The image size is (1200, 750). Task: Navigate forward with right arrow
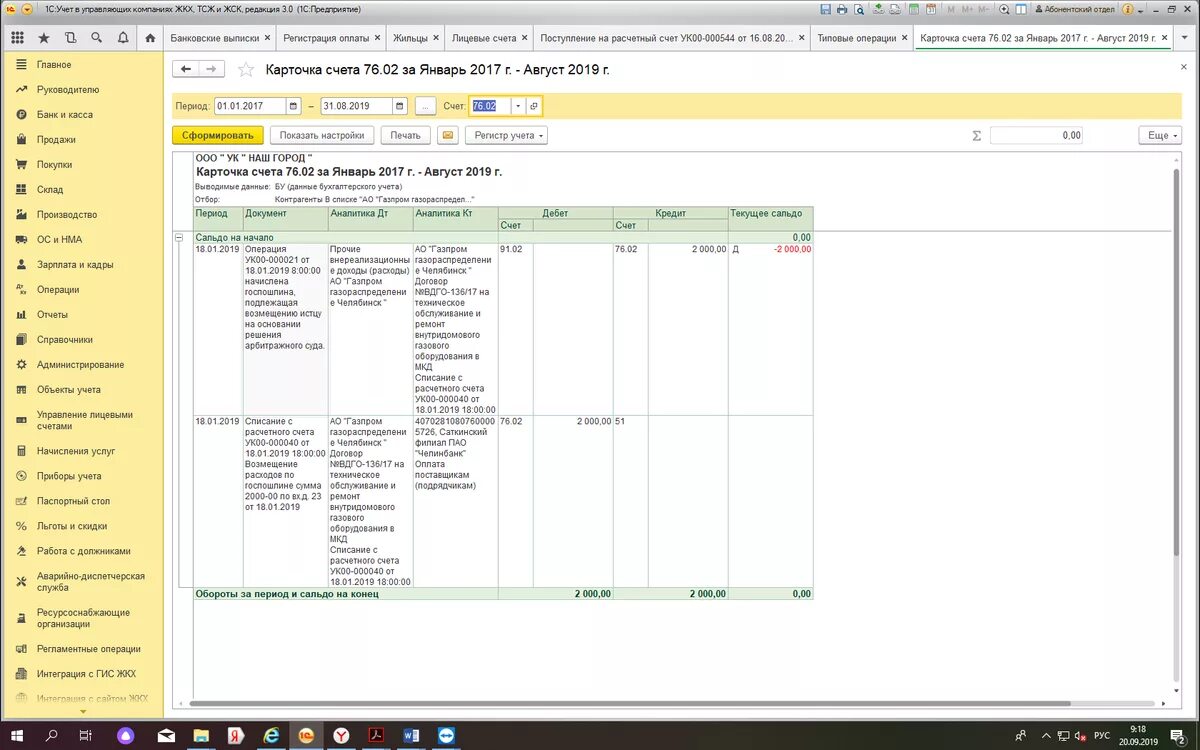(x=212, y=69)
